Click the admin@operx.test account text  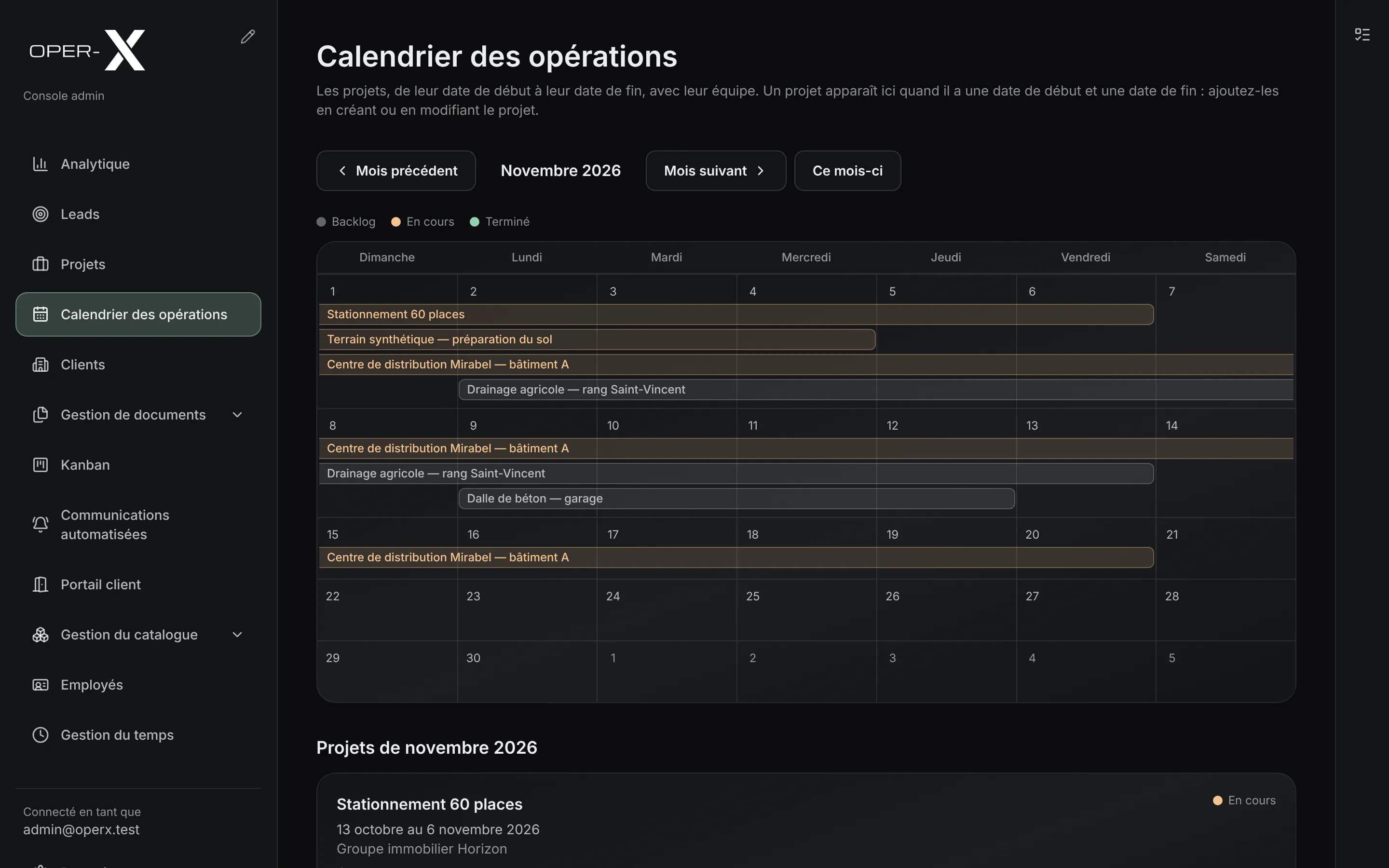tap(81, 829)
